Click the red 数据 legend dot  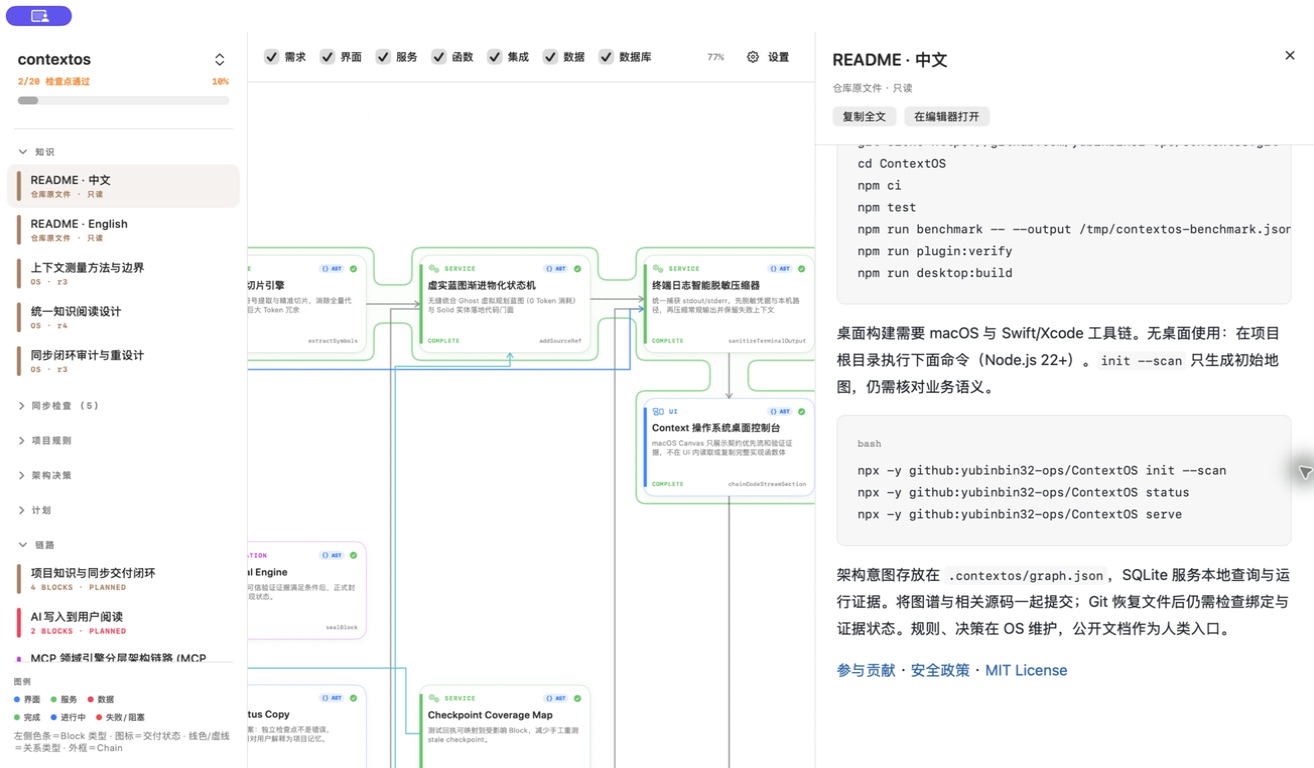tap(91, 700)
